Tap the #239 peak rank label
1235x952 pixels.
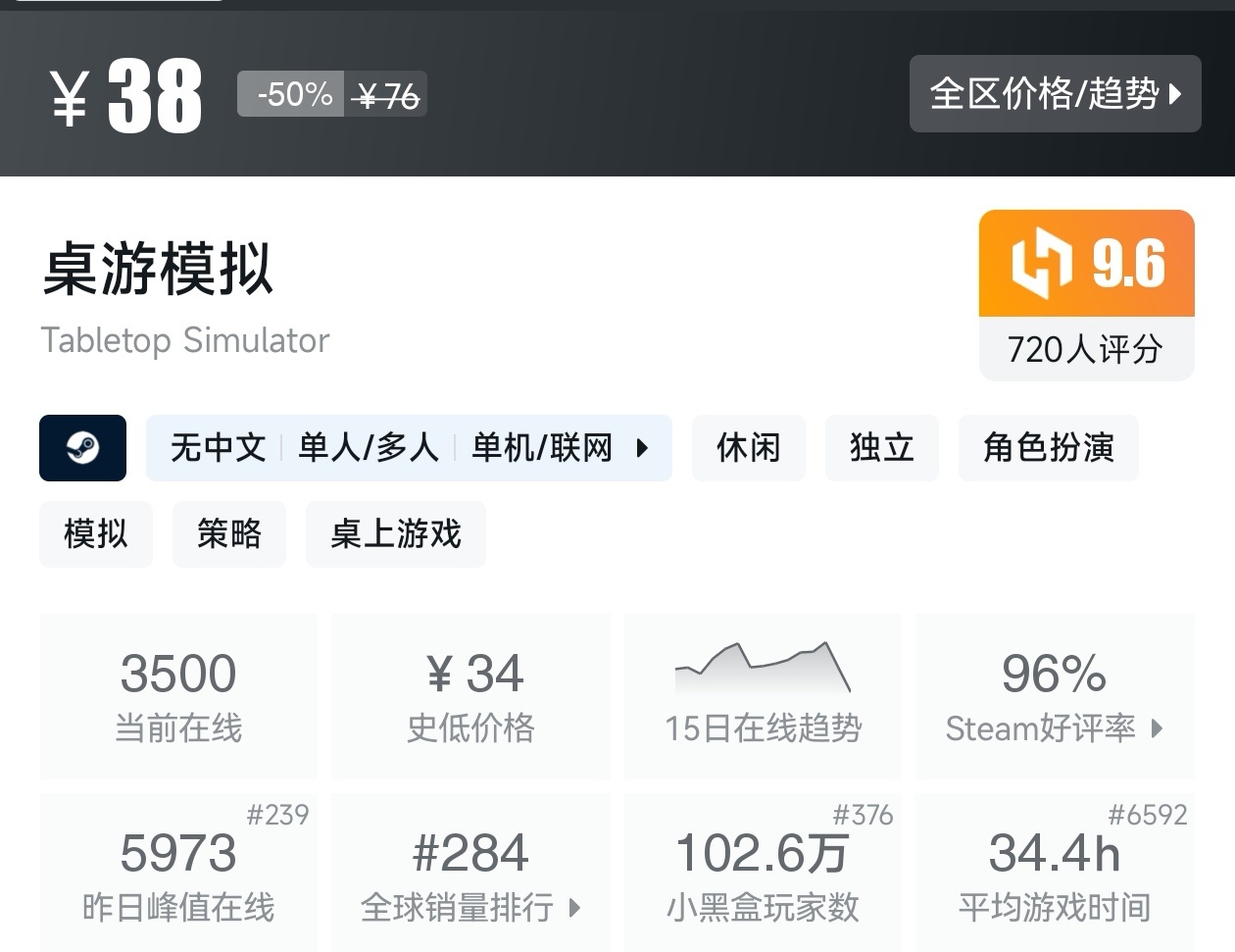pos(277,815)
